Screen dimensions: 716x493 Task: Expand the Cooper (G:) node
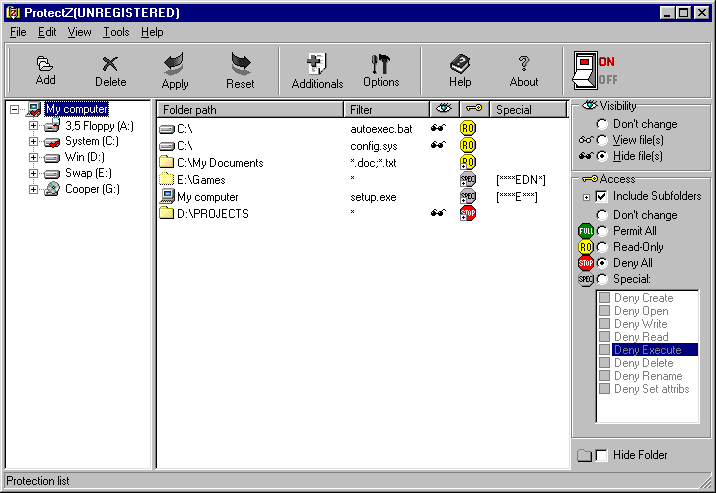33,189
